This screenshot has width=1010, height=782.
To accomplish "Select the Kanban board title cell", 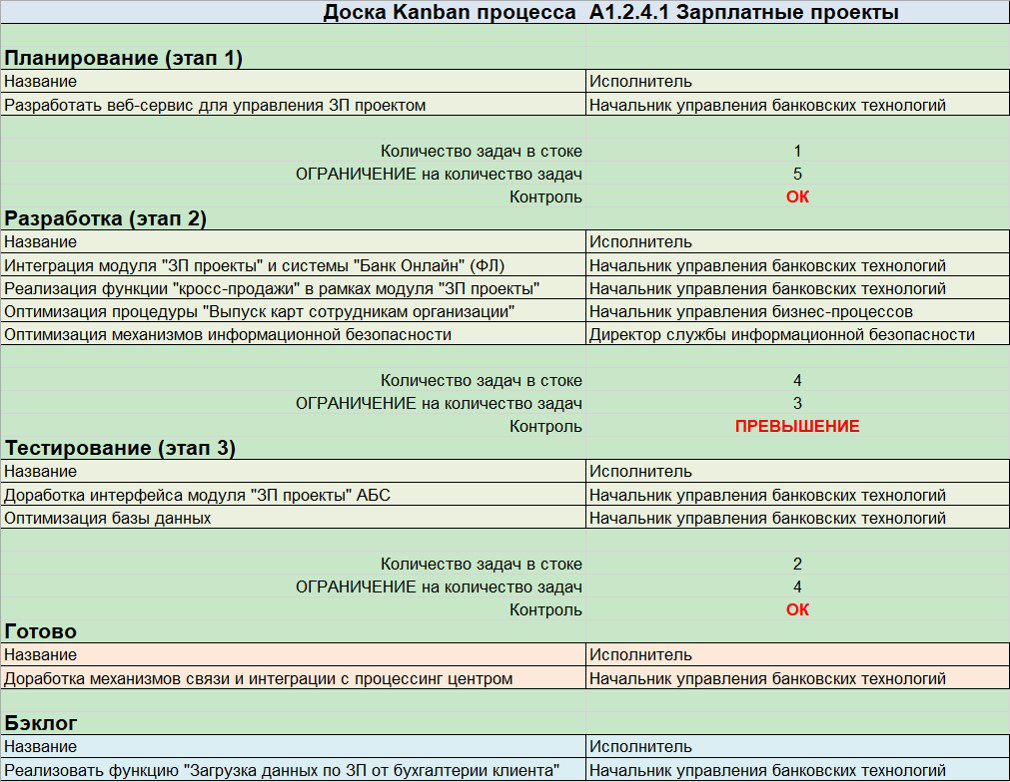I will [611, 12].
